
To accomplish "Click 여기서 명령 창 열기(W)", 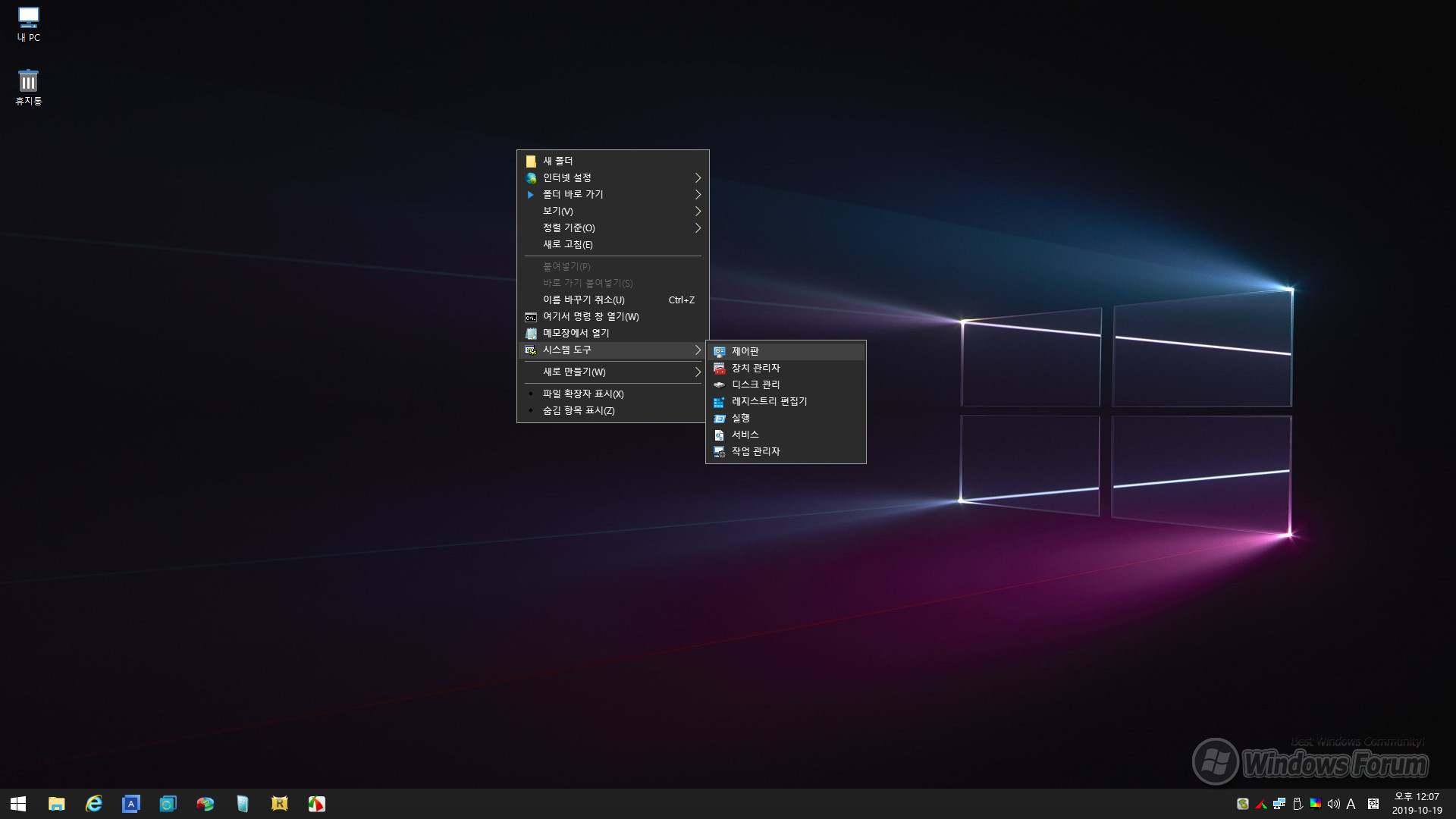I will coord(613,316).
